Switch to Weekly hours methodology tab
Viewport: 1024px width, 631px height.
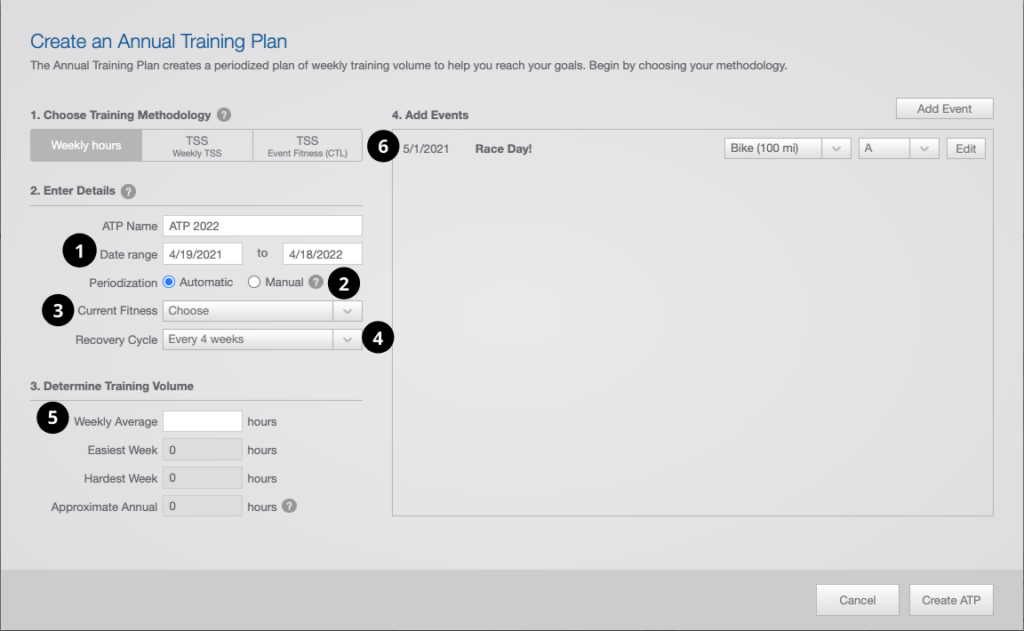(86, 145)
